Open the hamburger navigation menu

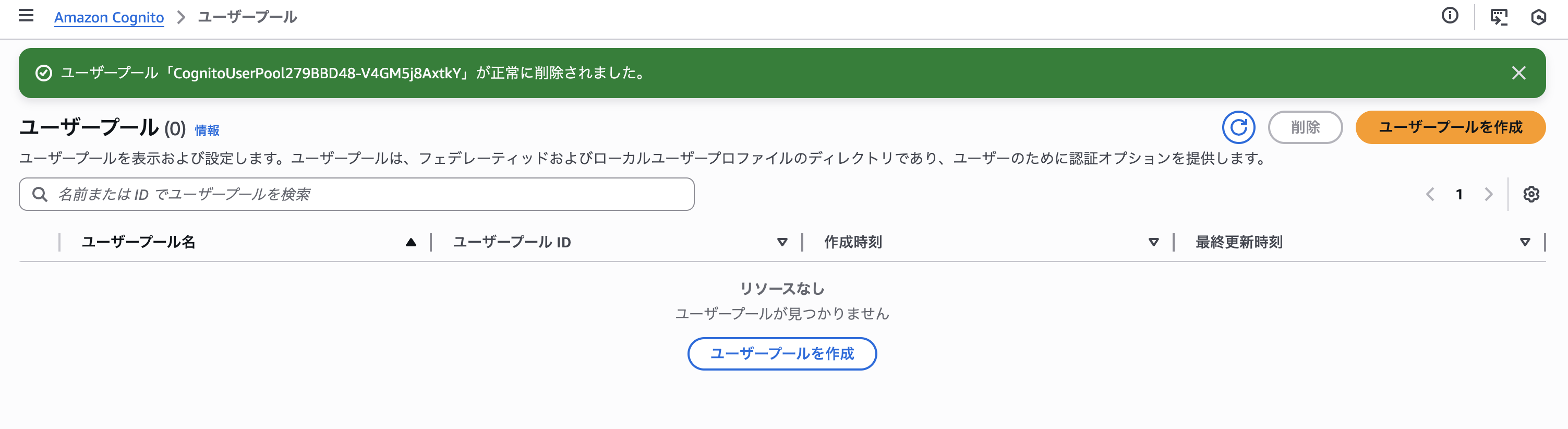coord(26,16)
